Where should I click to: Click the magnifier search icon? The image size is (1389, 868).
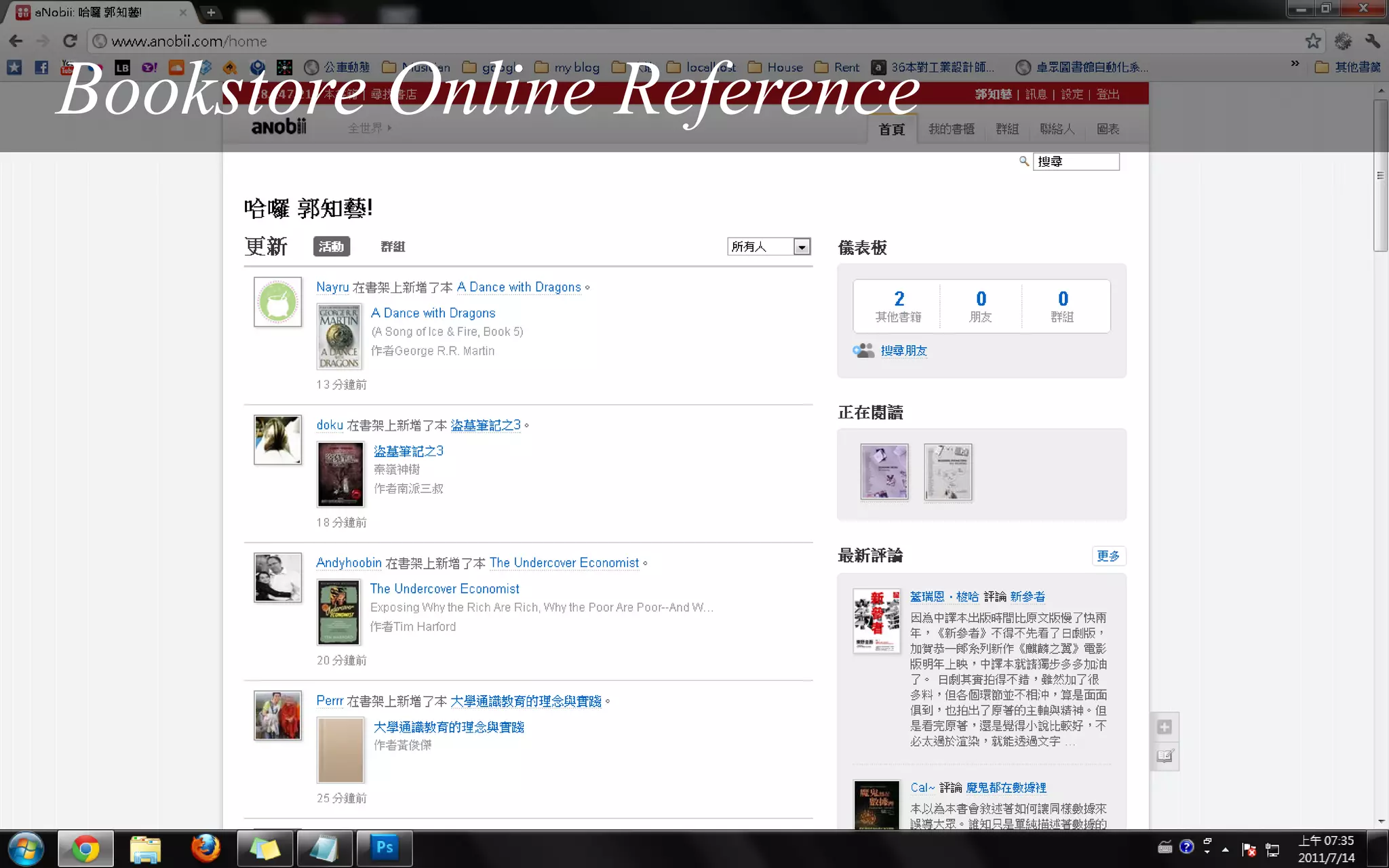pos(1024,161)
